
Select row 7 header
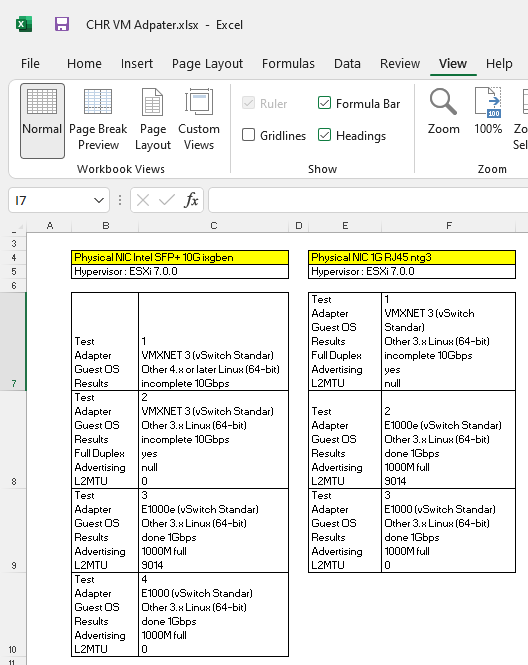click(x=14, y=341)
